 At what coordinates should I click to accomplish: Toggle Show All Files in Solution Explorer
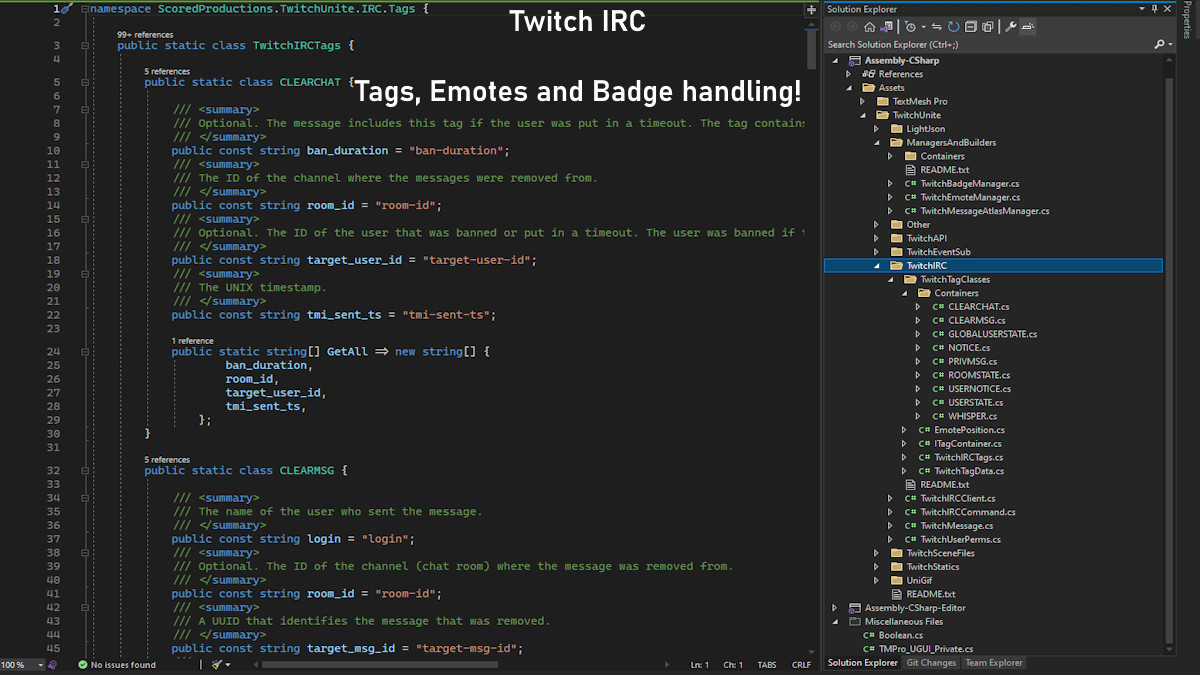987,27
